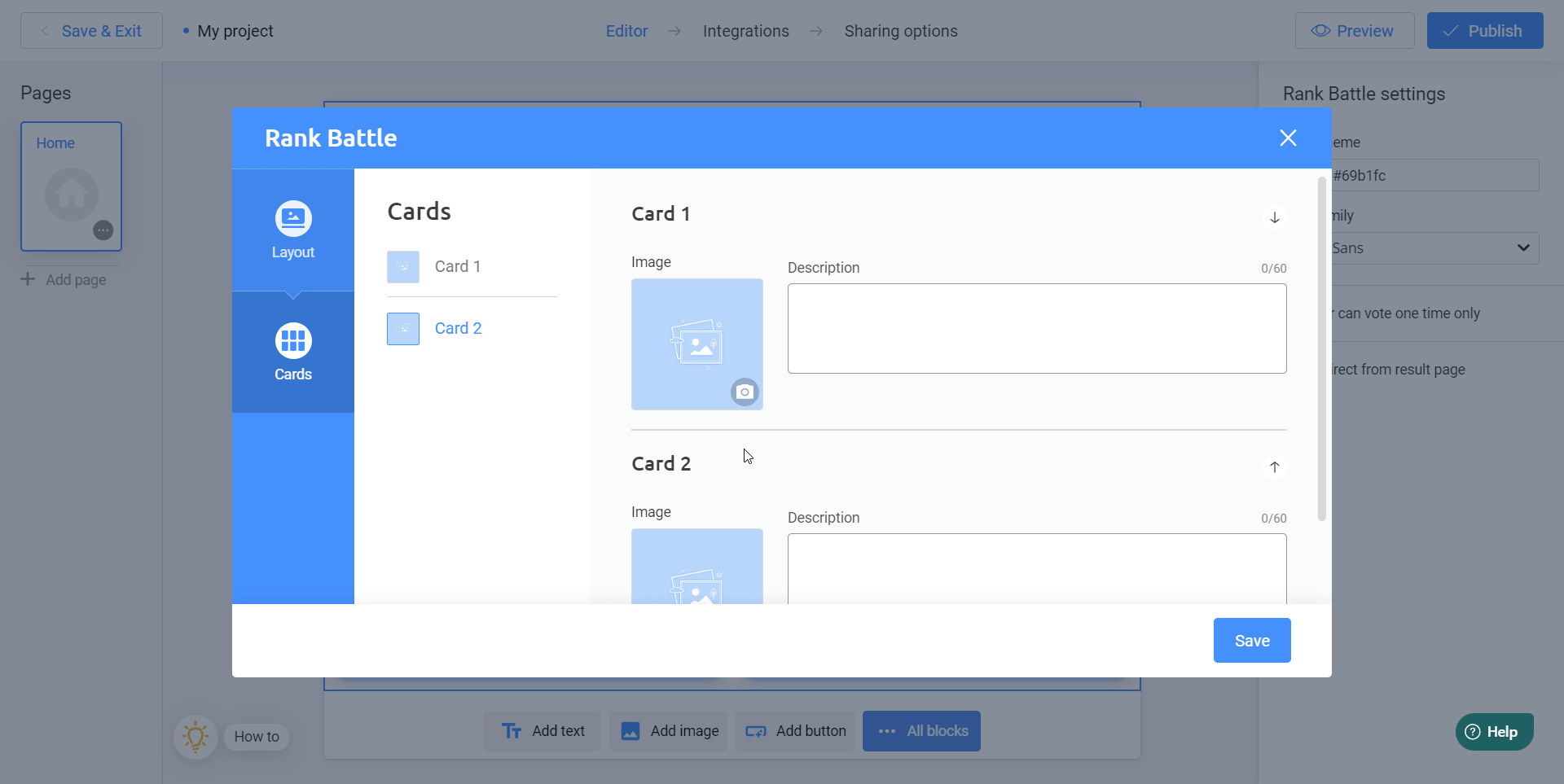Close the Rank Battle dialog
Screen dimensions: 1564x784
click(1288, 138)
